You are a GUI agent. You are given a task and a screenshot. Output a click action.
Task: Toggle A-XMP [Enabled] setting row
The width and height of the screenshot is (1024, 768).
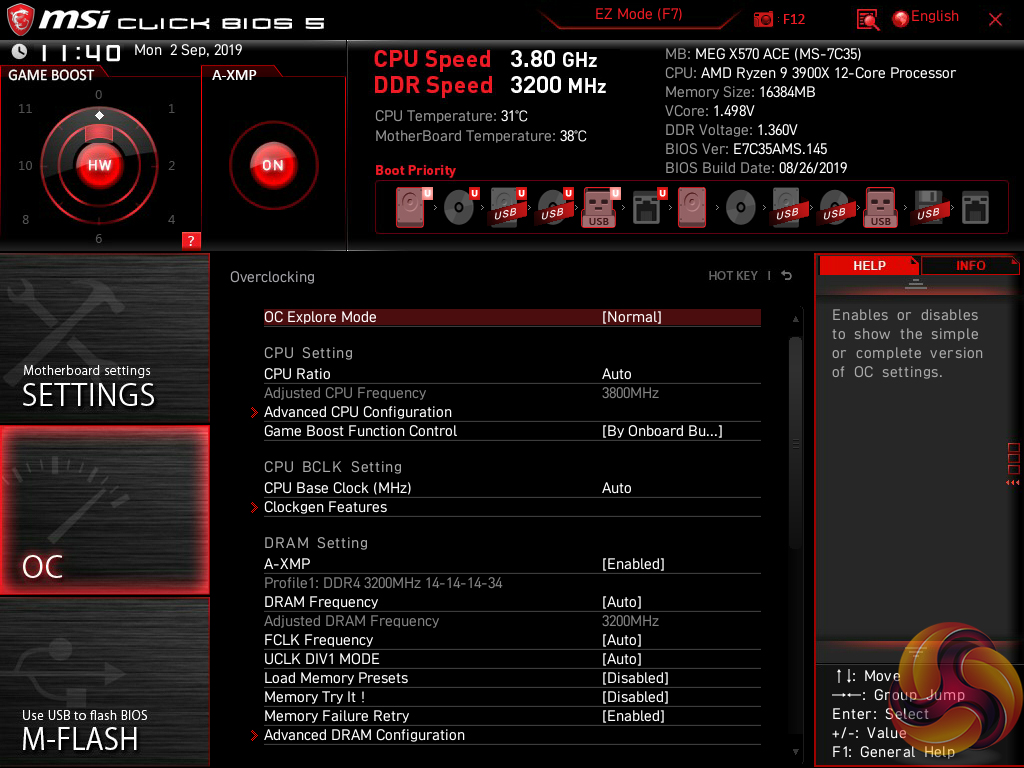tap(512, 564)
